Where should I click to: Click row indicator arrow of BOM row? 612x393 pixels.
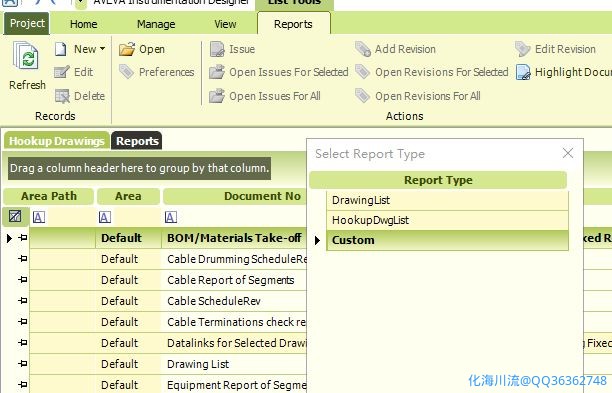pos(9,238)
